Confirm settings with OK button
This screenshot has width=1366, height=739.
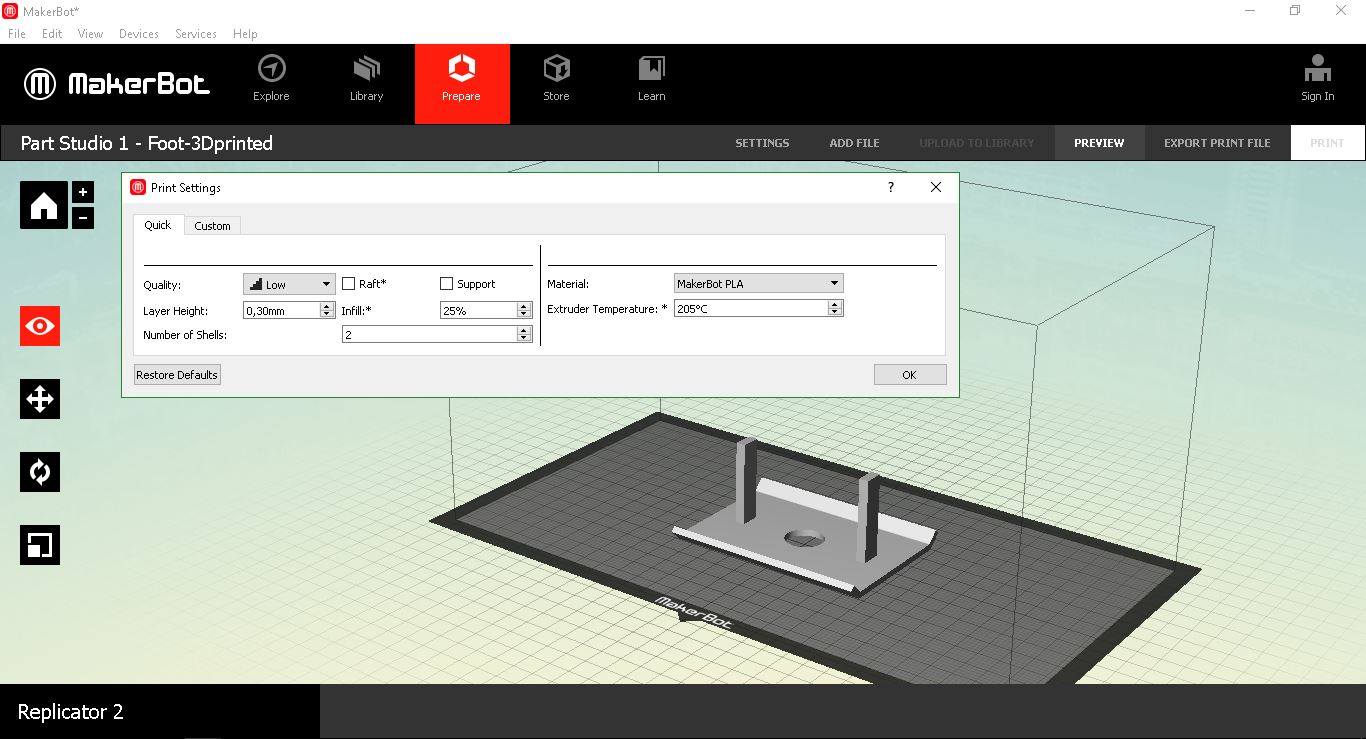click(x=909, y=375)
